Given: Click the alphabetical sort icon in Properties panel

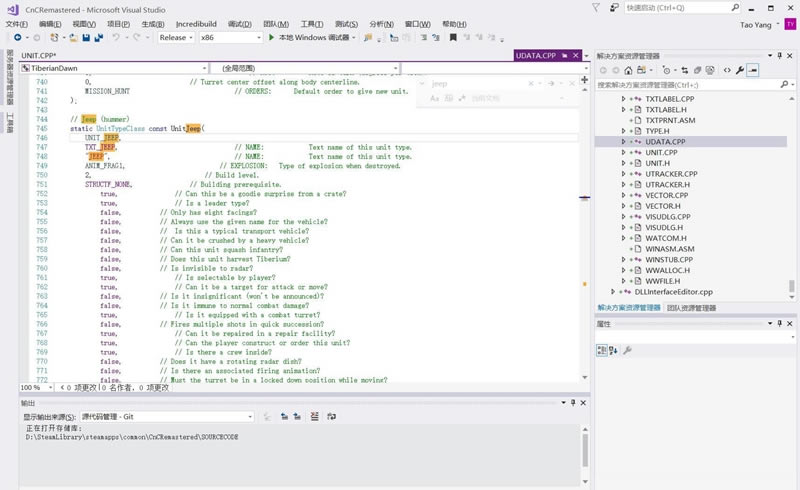Looking at the screenshot, I should 614,350.
